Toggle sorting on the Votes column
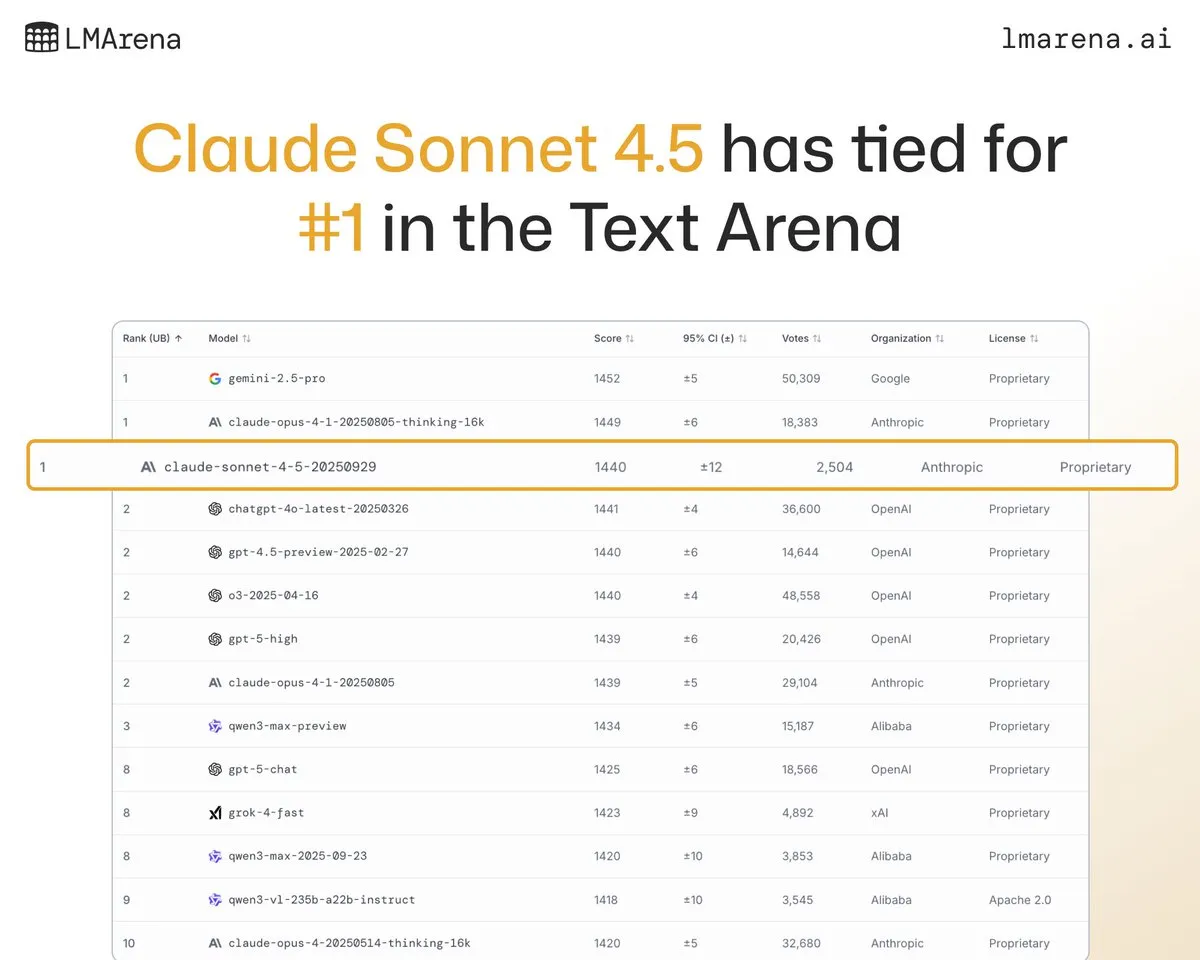Viewport: 1200px width, 960px height. coord(816,338)
